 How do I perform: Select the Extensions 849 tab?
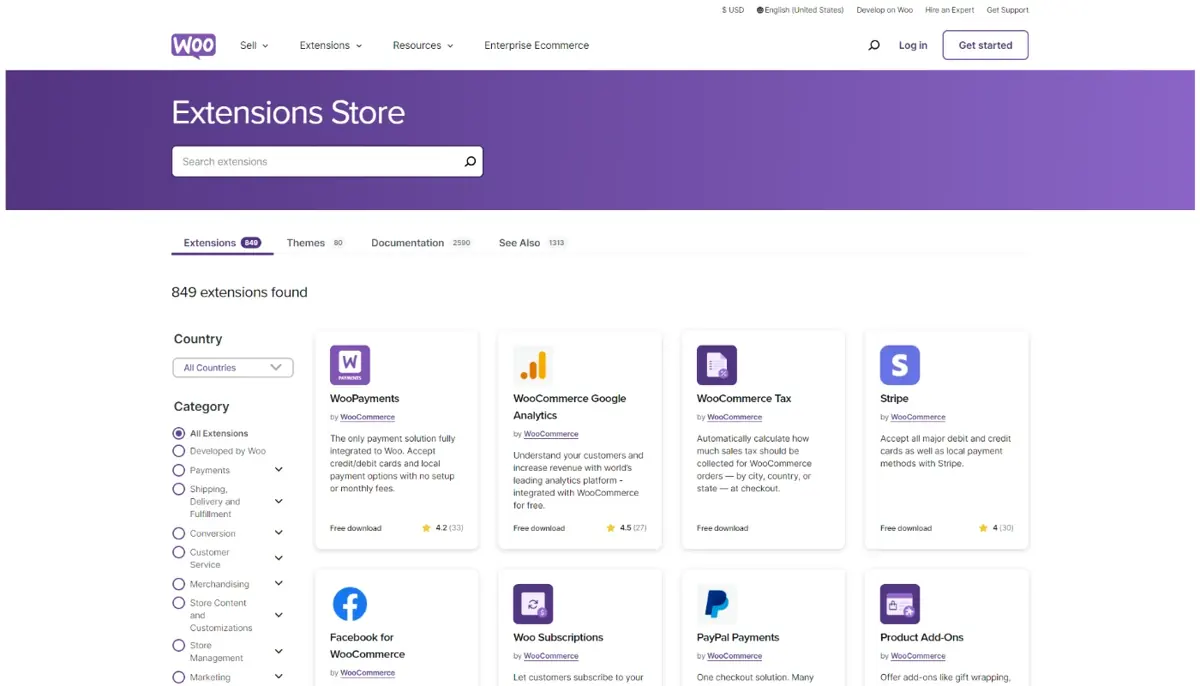pos(222,243)
